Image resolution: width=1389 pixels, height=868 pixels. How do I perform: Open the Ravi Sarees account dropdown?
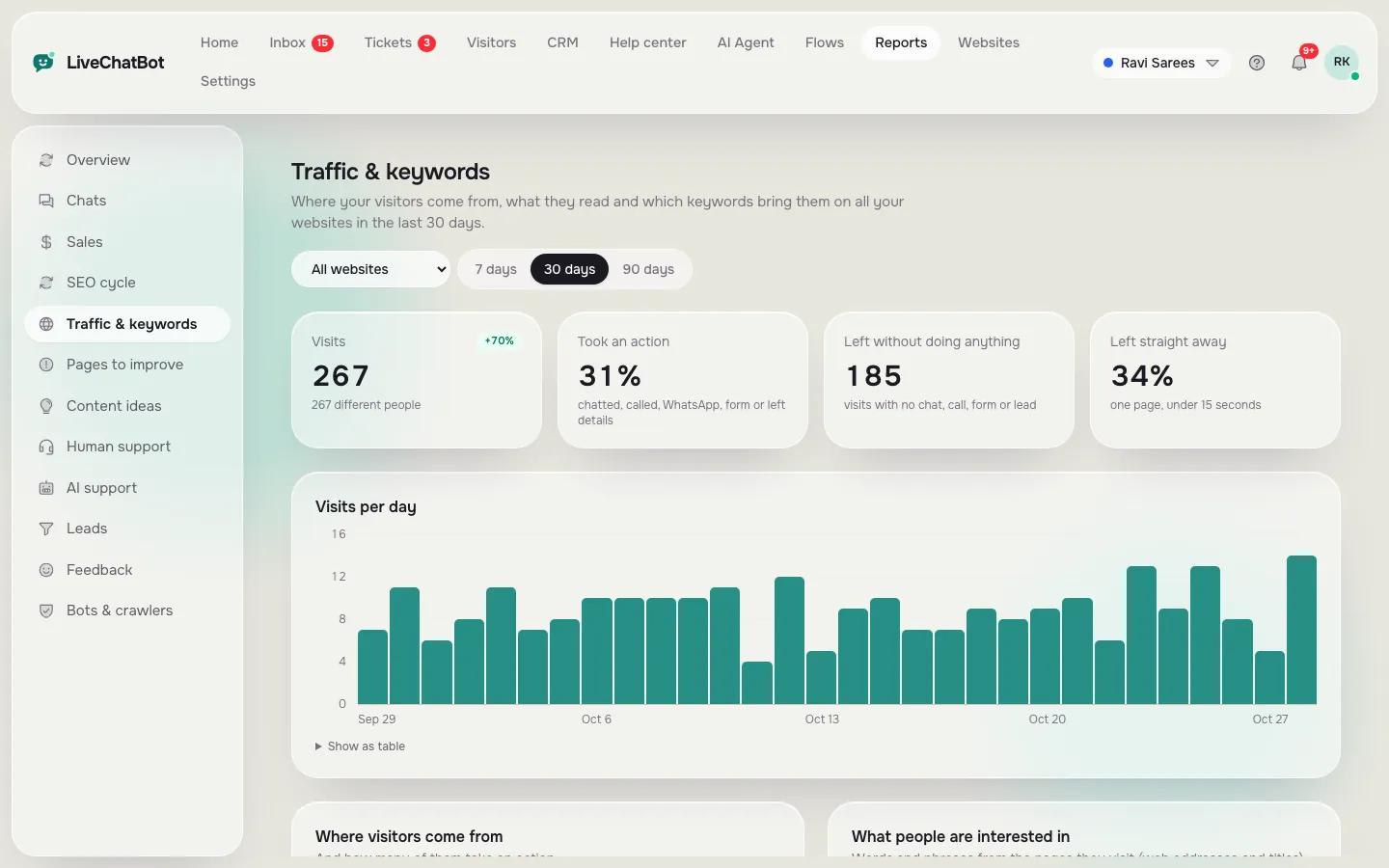(1161, 63)
